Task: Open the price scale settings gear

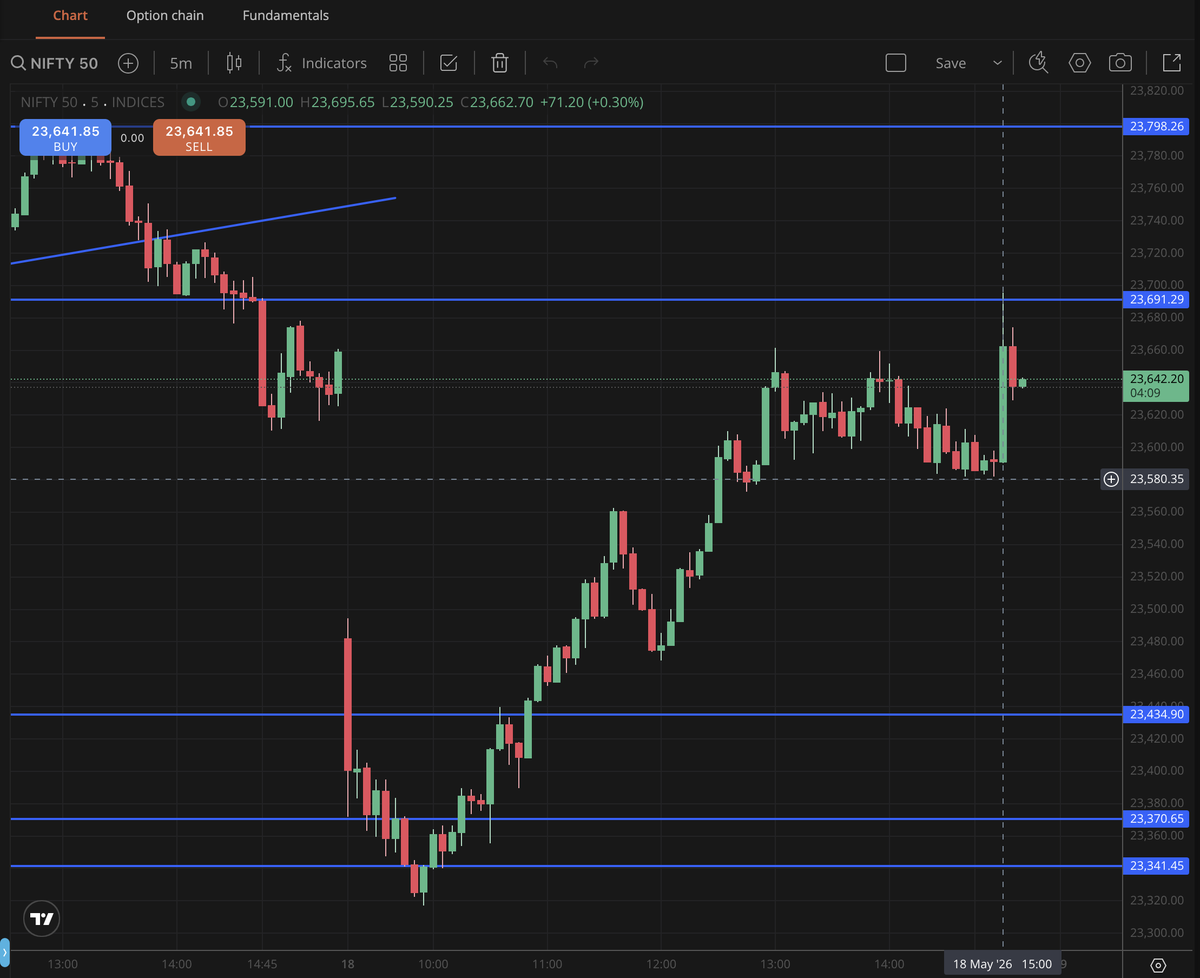Action: point(1157,965)
